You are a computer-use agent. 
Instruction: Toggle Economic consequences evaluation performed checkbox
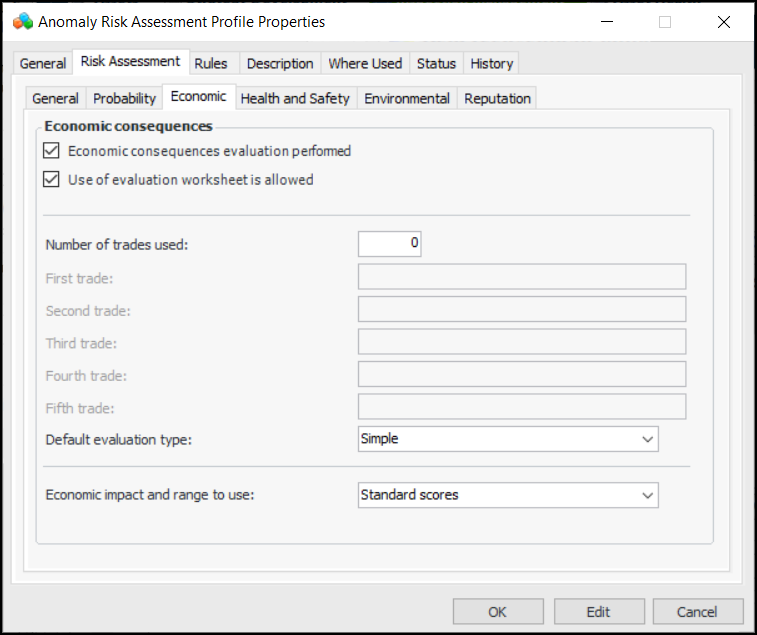tap(52, 151)
